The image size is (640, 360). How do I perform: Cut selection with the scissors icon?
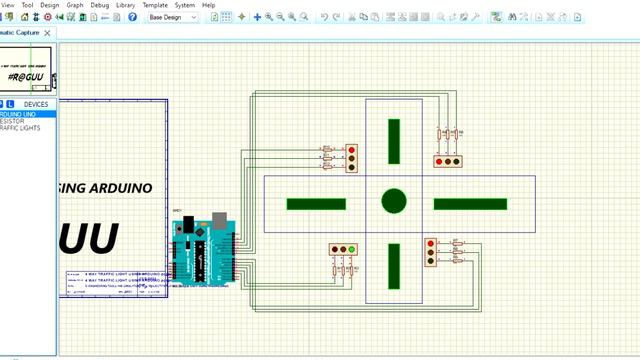point(351,17)
